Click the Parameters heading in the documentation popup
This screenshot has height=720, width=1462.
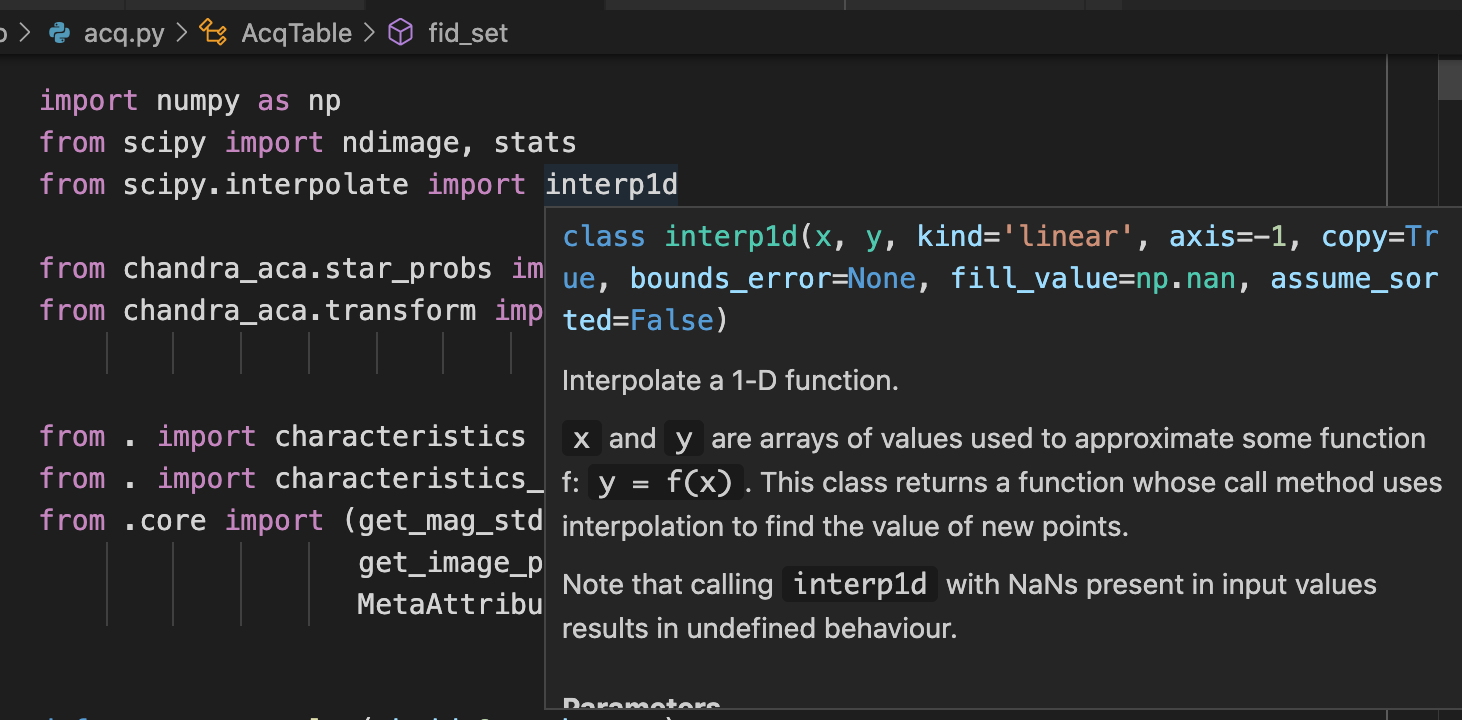[641, 704]
